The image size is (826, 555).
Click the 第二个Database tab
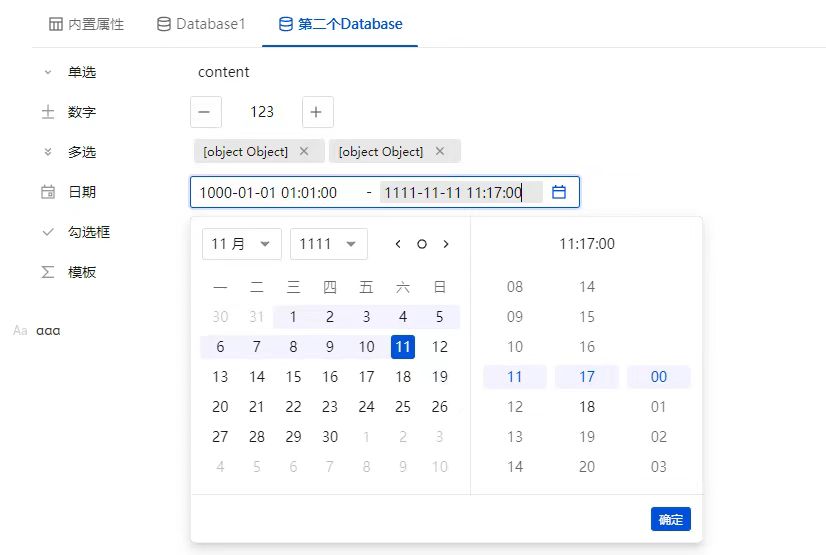pos(340,24)
